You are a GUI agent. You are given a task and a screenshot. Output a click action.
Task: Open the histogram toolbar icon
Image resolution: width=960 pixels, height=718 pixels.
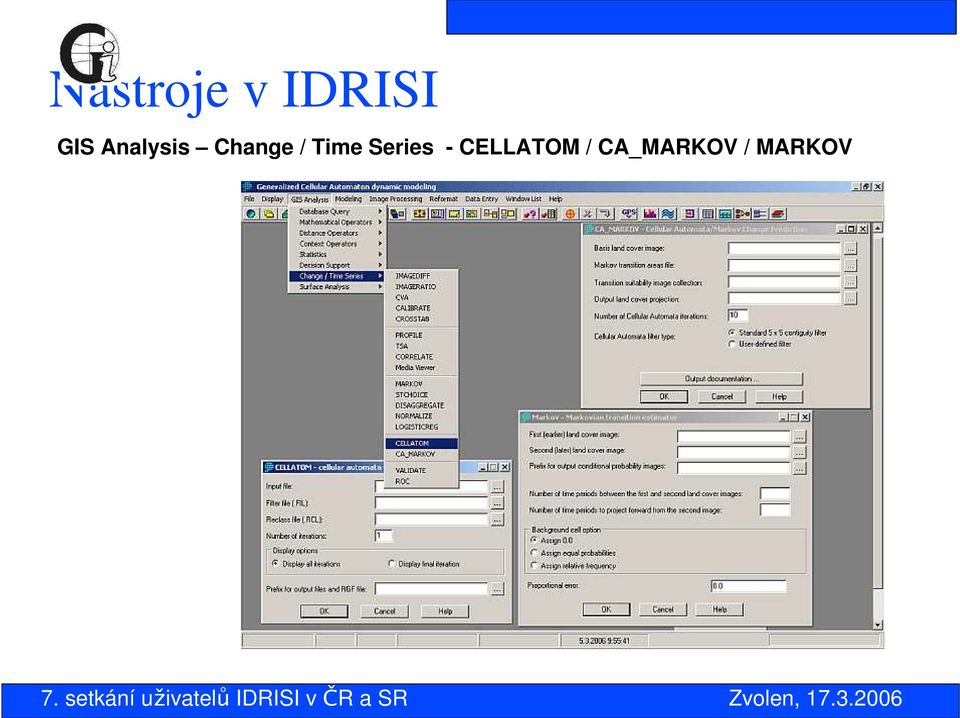click(650, 214)
